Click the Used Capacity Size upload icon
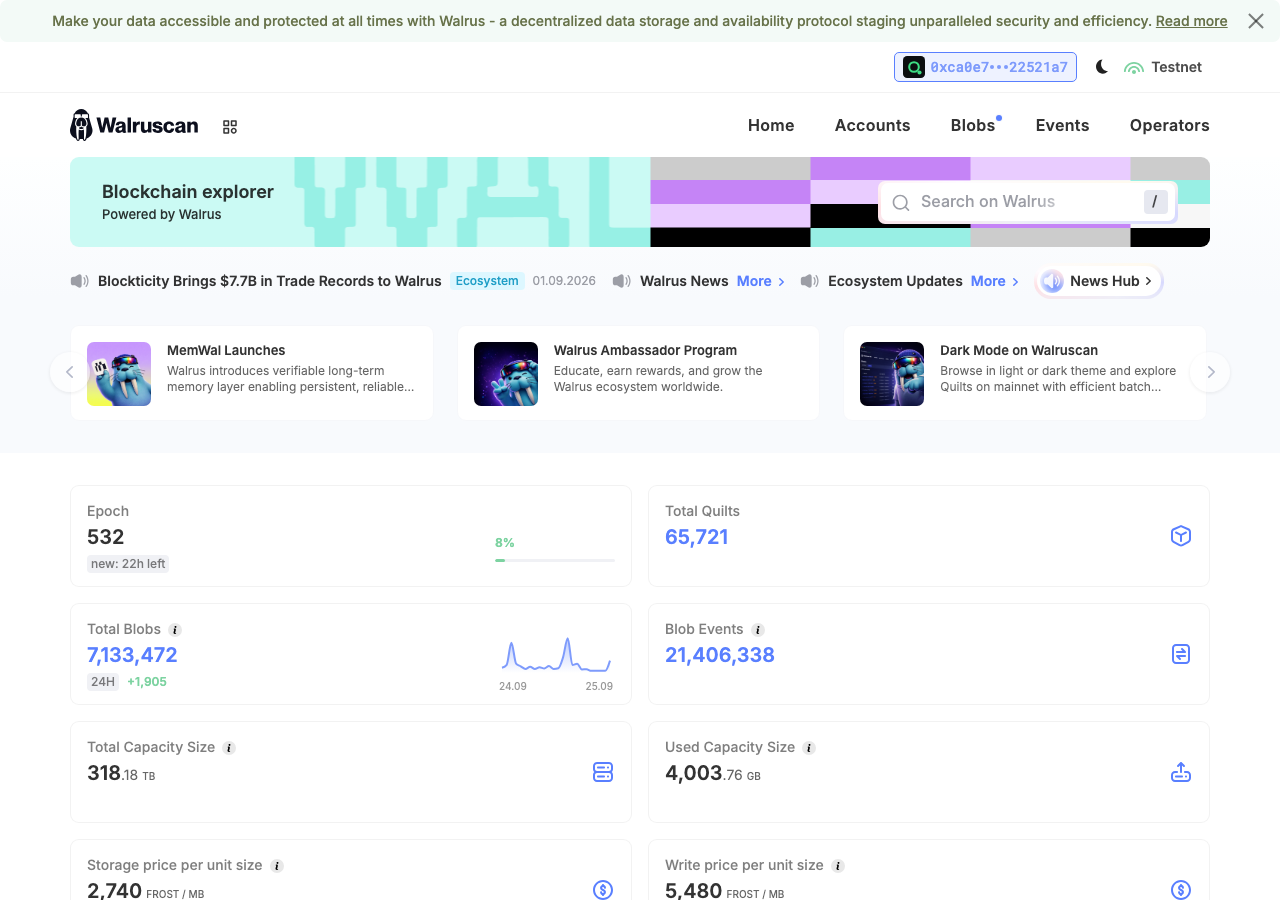This screenshot has height=900, width=1280. tap(1181, 772)
